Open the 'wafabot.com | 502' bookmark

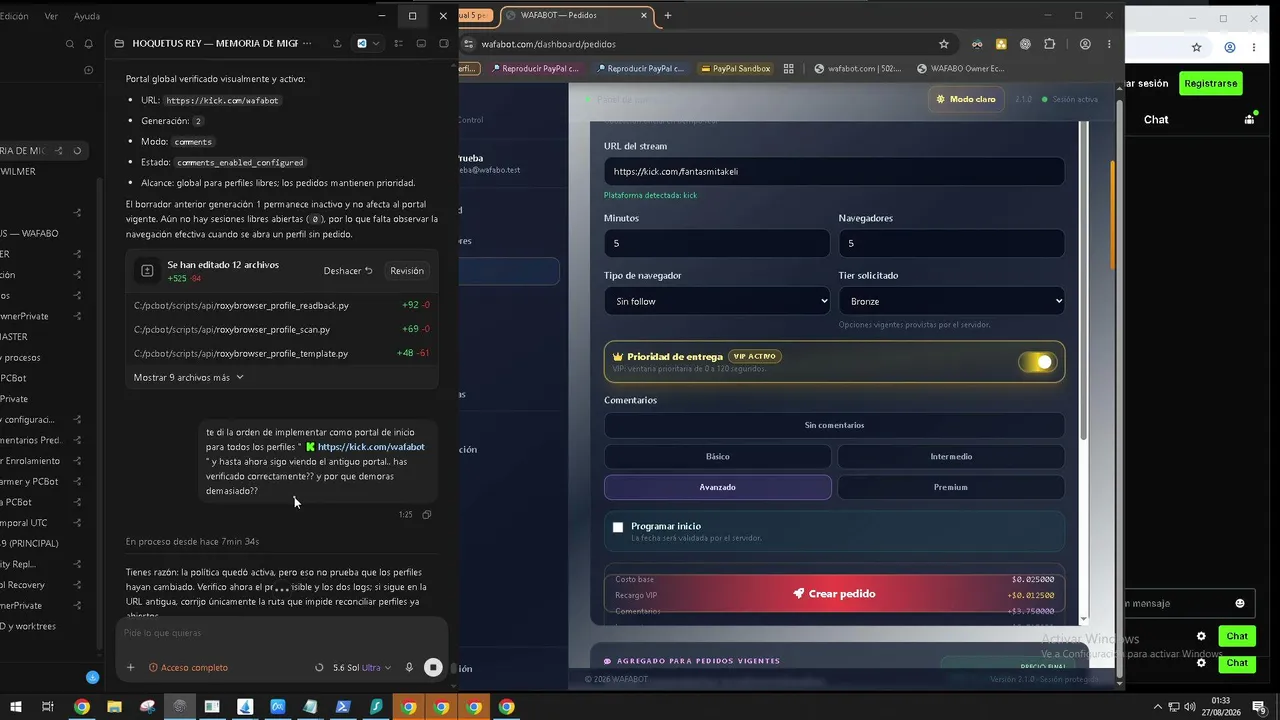(x=858, y=69)
